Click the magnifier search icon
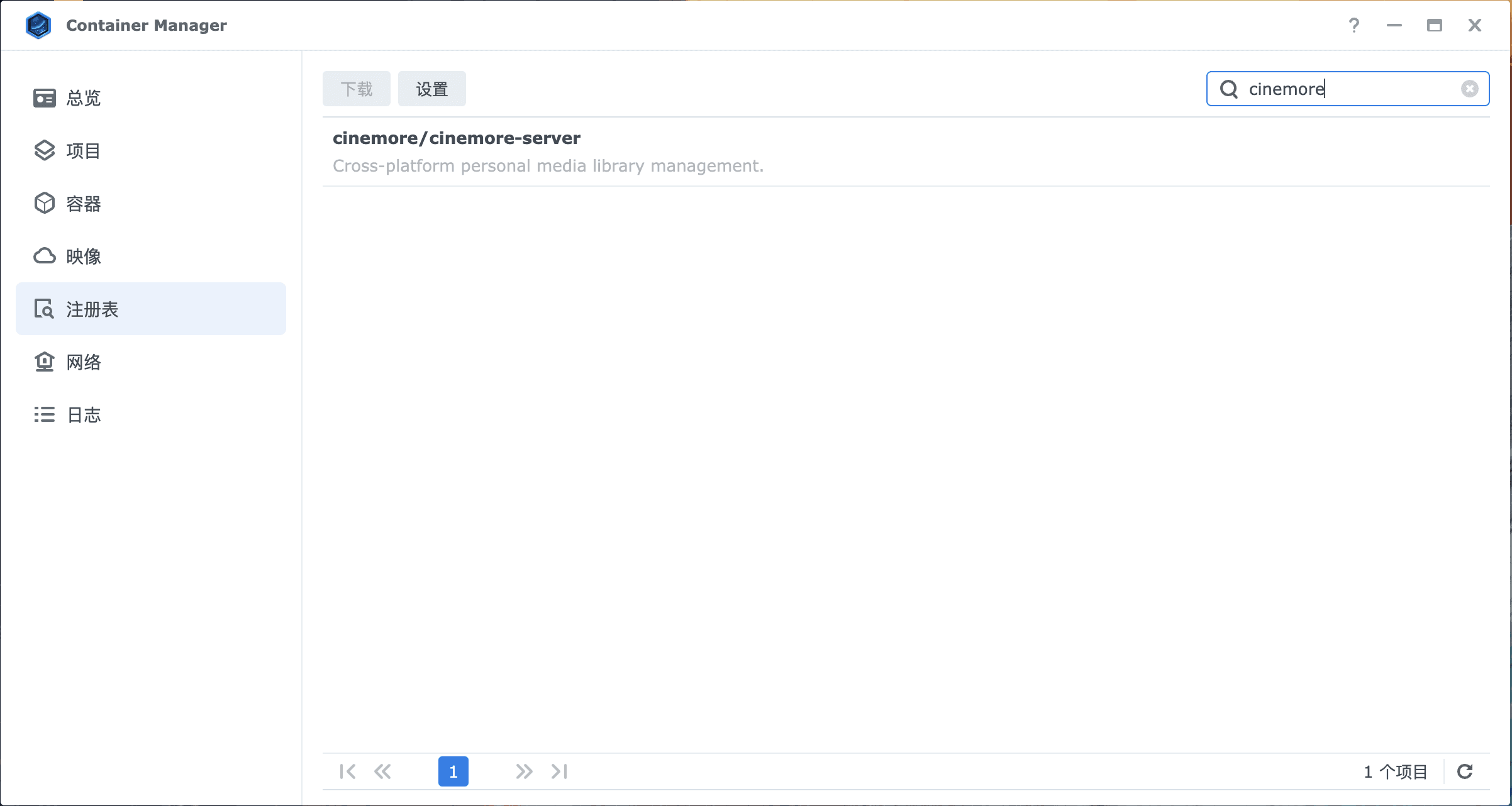Image resolution: width=1512 pixels, height=806 pixels. (1229, 89)
